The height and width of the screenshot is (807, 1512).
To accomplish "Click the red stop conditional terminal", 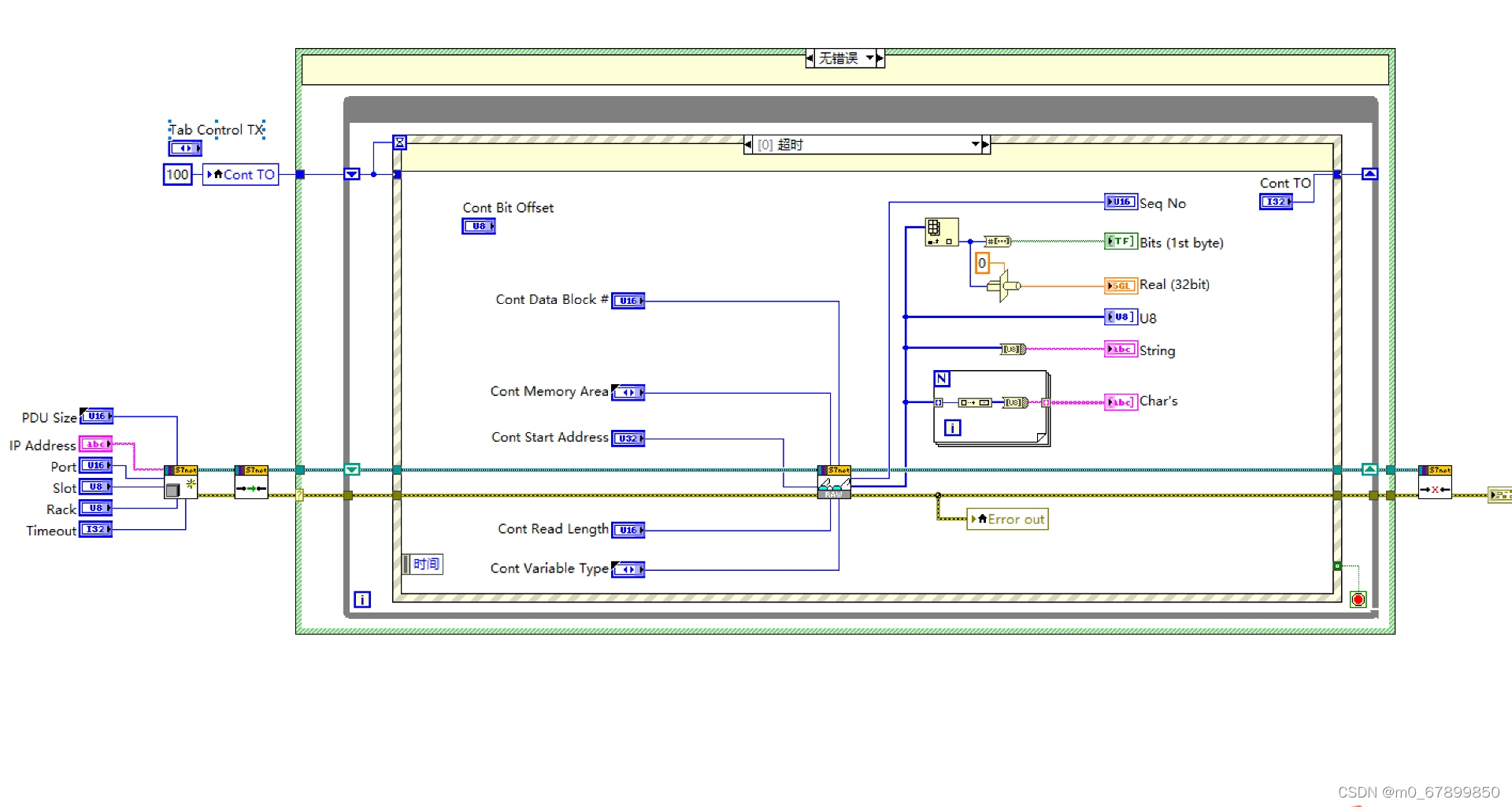I will [1358, 599].
